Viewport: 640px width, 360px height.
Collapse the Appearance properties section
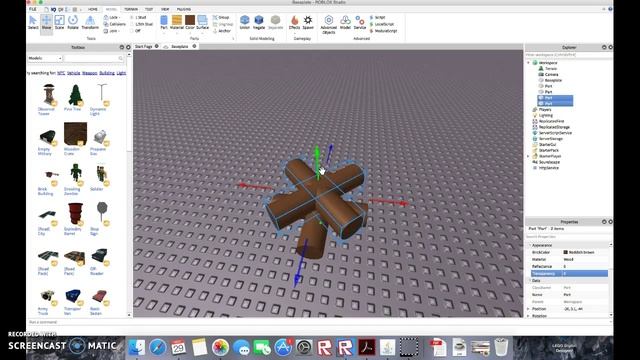click(530, 245)
